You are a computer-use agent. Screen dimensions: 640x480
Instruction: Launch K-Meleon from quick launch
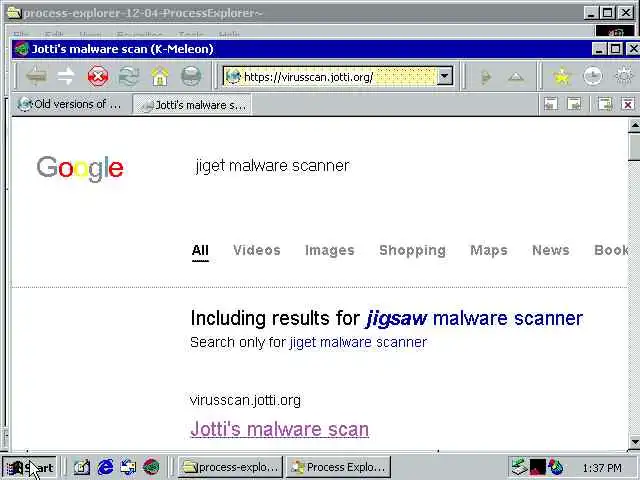coord(151,467)
